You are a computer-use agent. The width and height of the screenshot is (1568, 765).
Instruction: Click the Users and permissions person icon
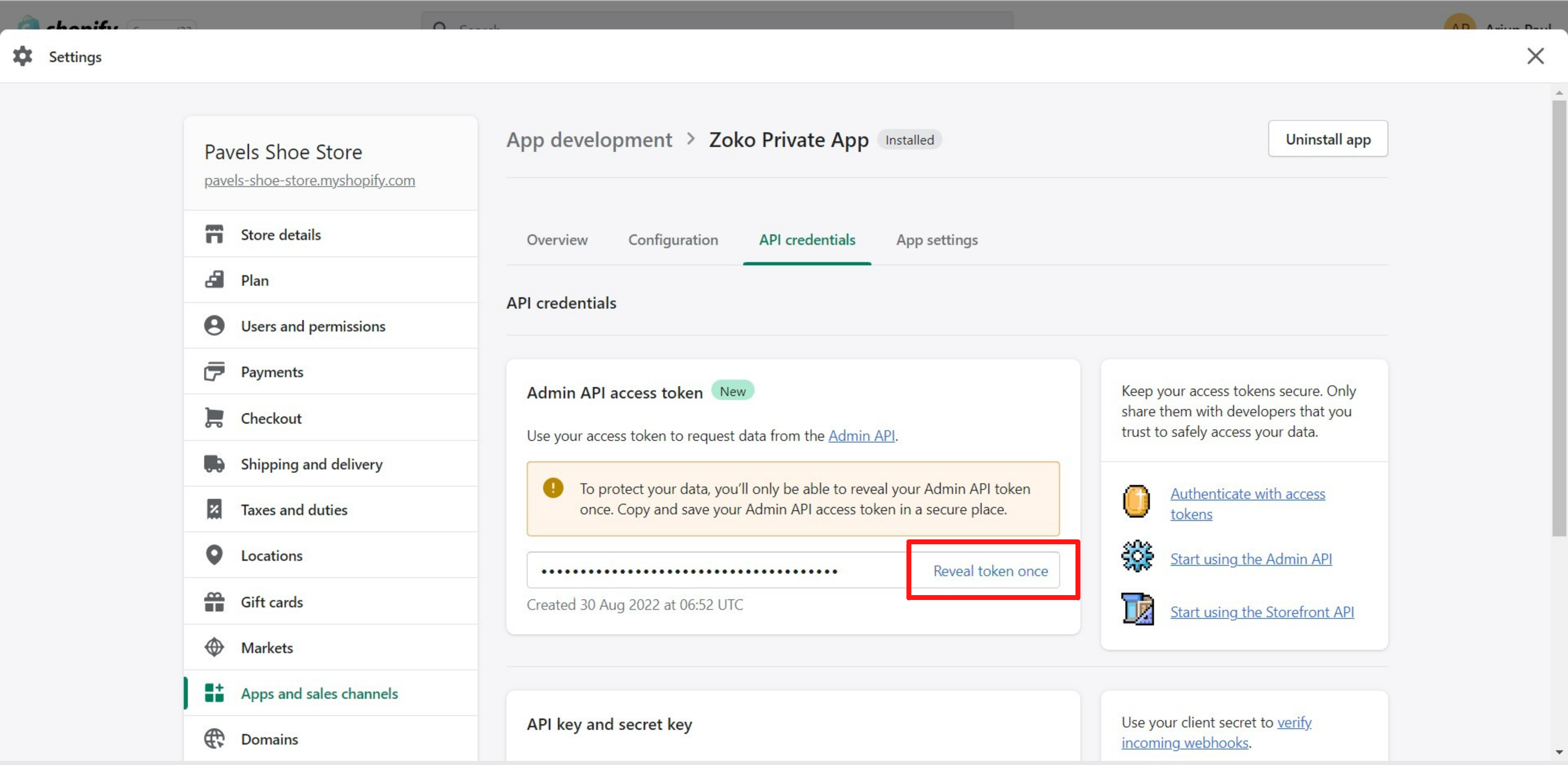(x=214, y=325)
